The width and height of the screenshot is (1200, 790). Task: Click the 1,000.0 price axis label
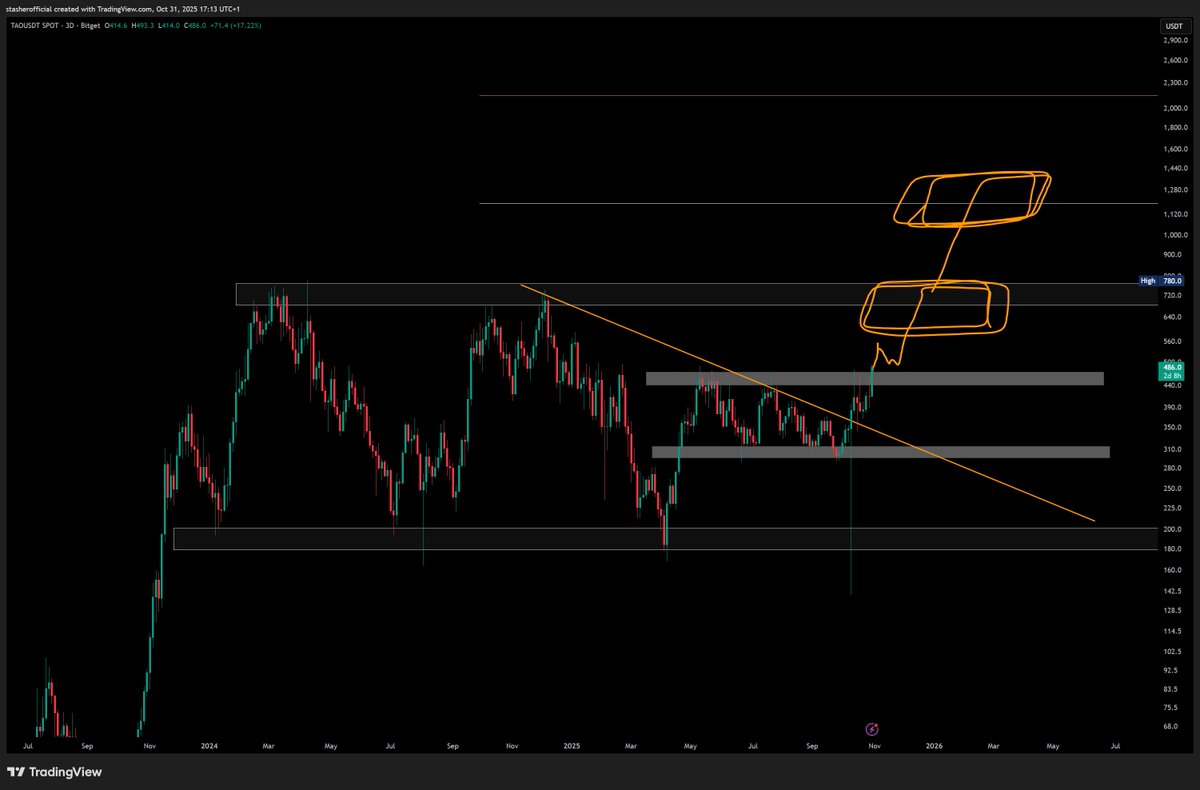point(1174,235)
